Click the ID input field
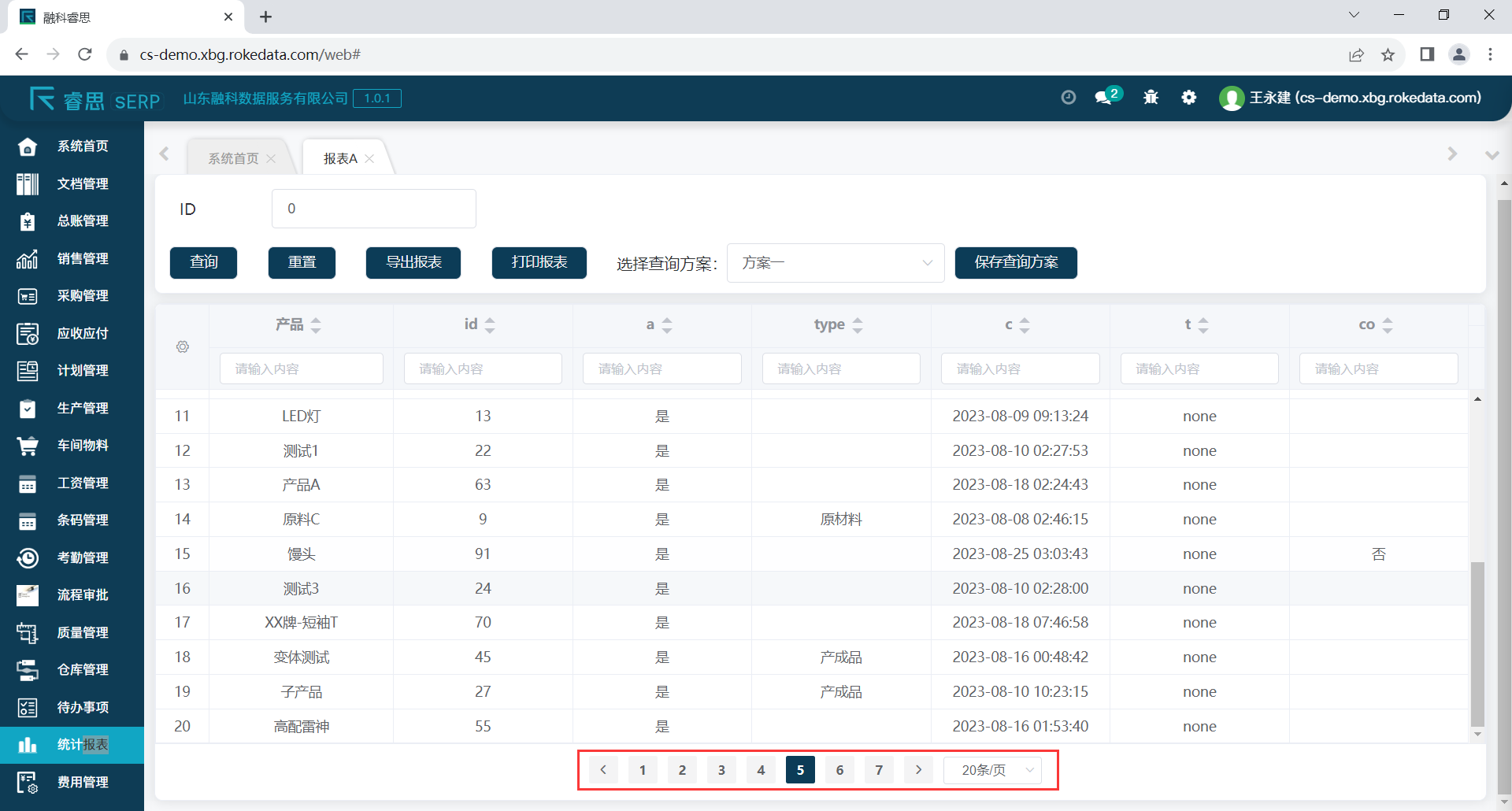This screenshot has width=1512, height=811. (373, 209)
